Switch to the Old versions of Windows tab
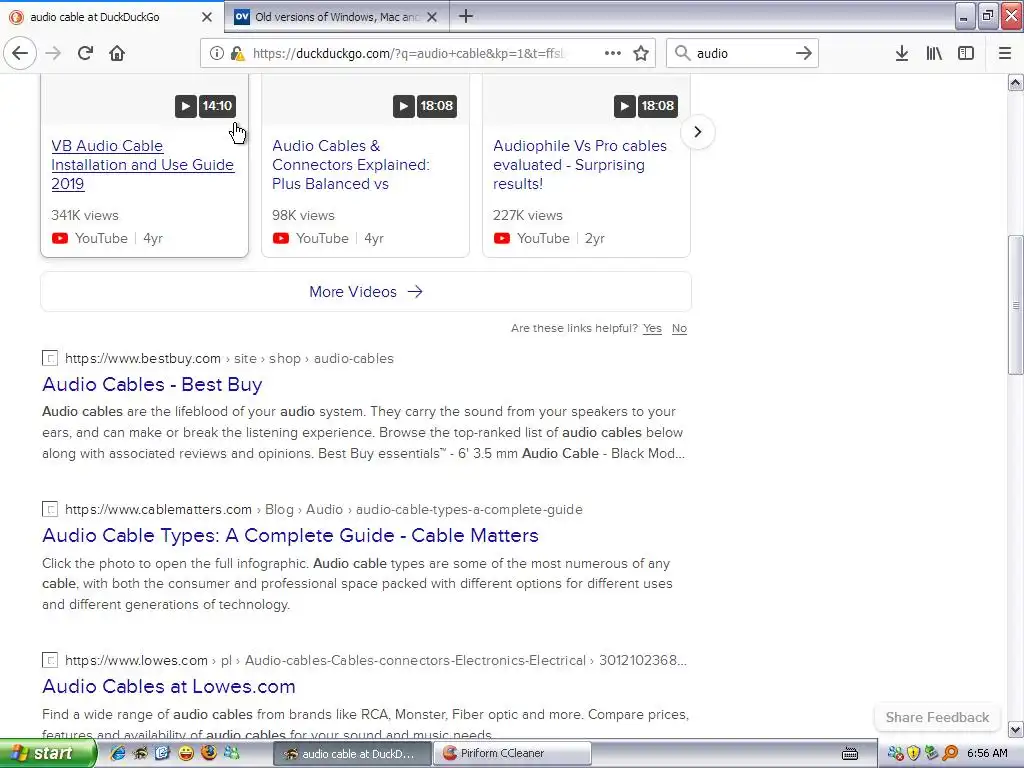This screenshot has height=768, width=1024. coord(336,17)
